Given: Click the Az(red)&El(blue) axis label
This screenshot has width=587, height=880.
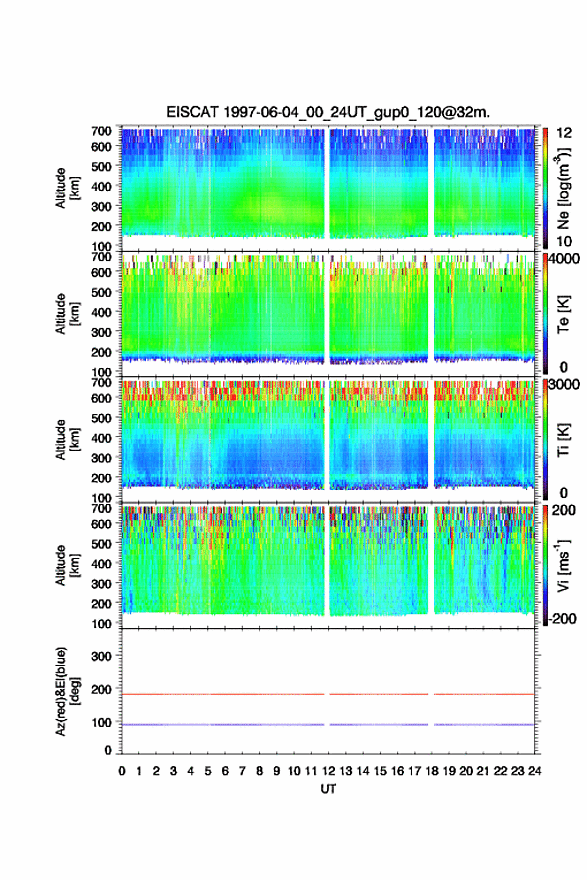Looking at the screenshot, I should pyautogui.click(x=66, y=691).
